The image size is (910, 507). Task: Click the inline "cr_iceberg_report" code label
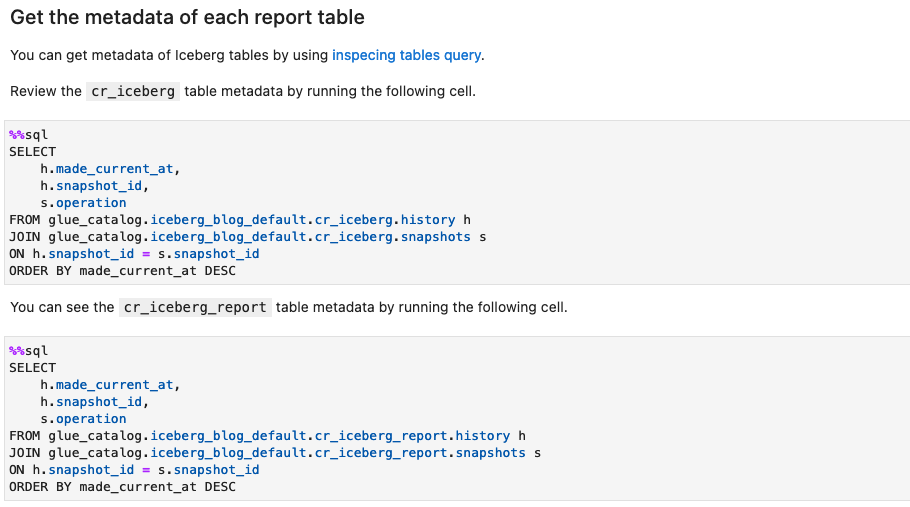tap(195, 307)
